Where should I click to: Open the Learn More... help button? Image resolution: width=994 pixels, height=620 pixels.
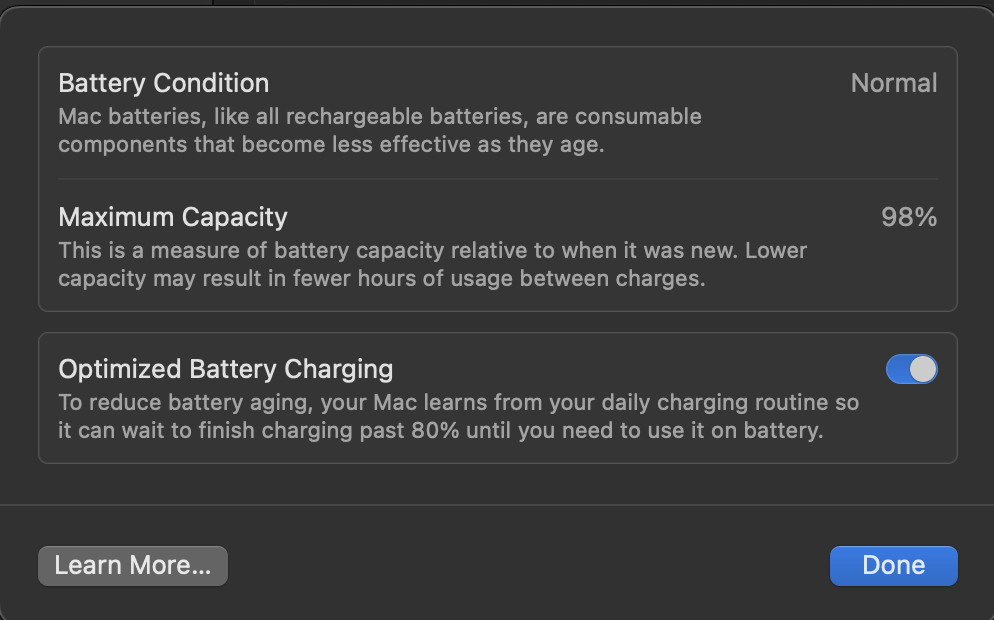(133, 565)
